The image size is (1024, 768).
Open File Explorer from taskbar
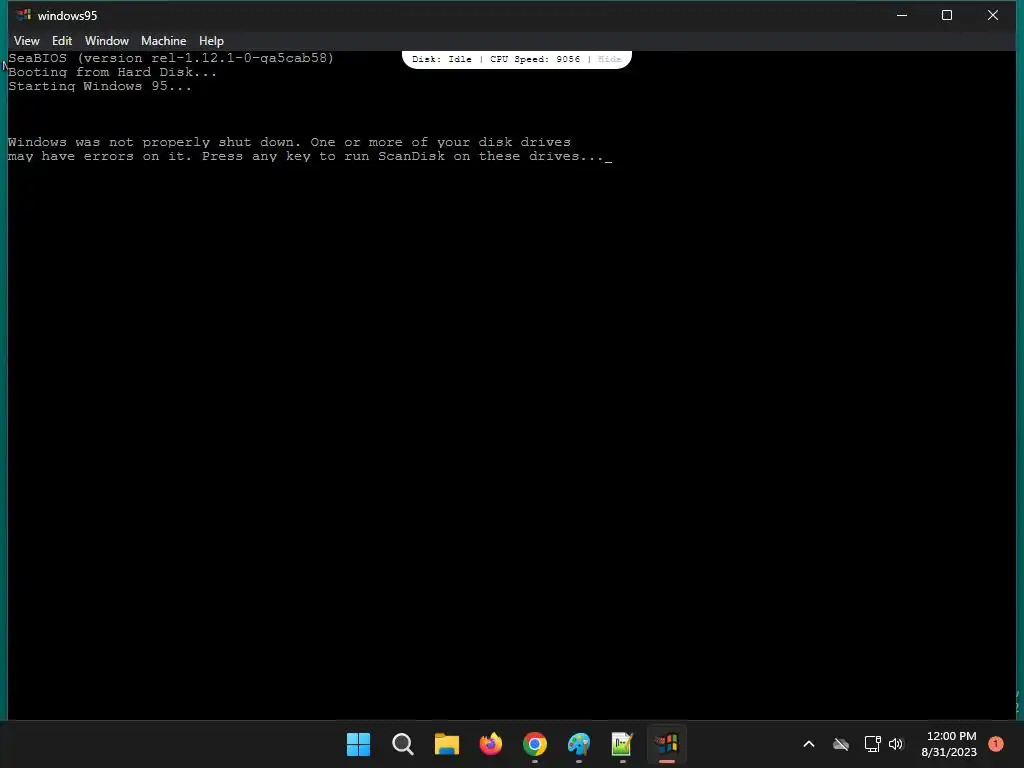[447, 744]
